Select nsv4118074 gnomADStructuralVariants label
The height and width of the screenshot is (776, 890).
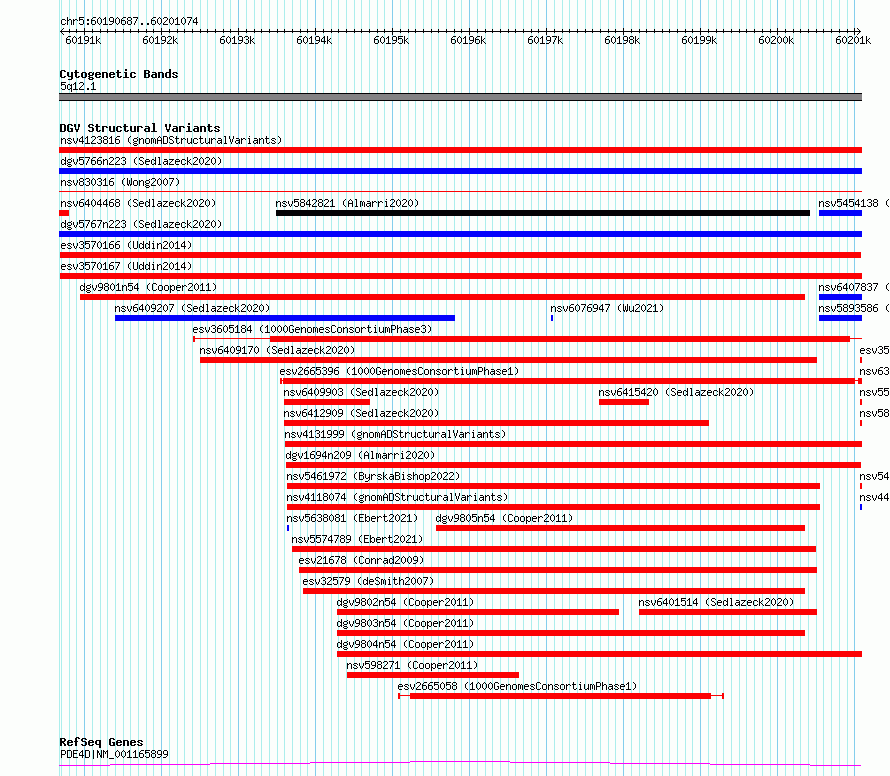pos(397,497)
